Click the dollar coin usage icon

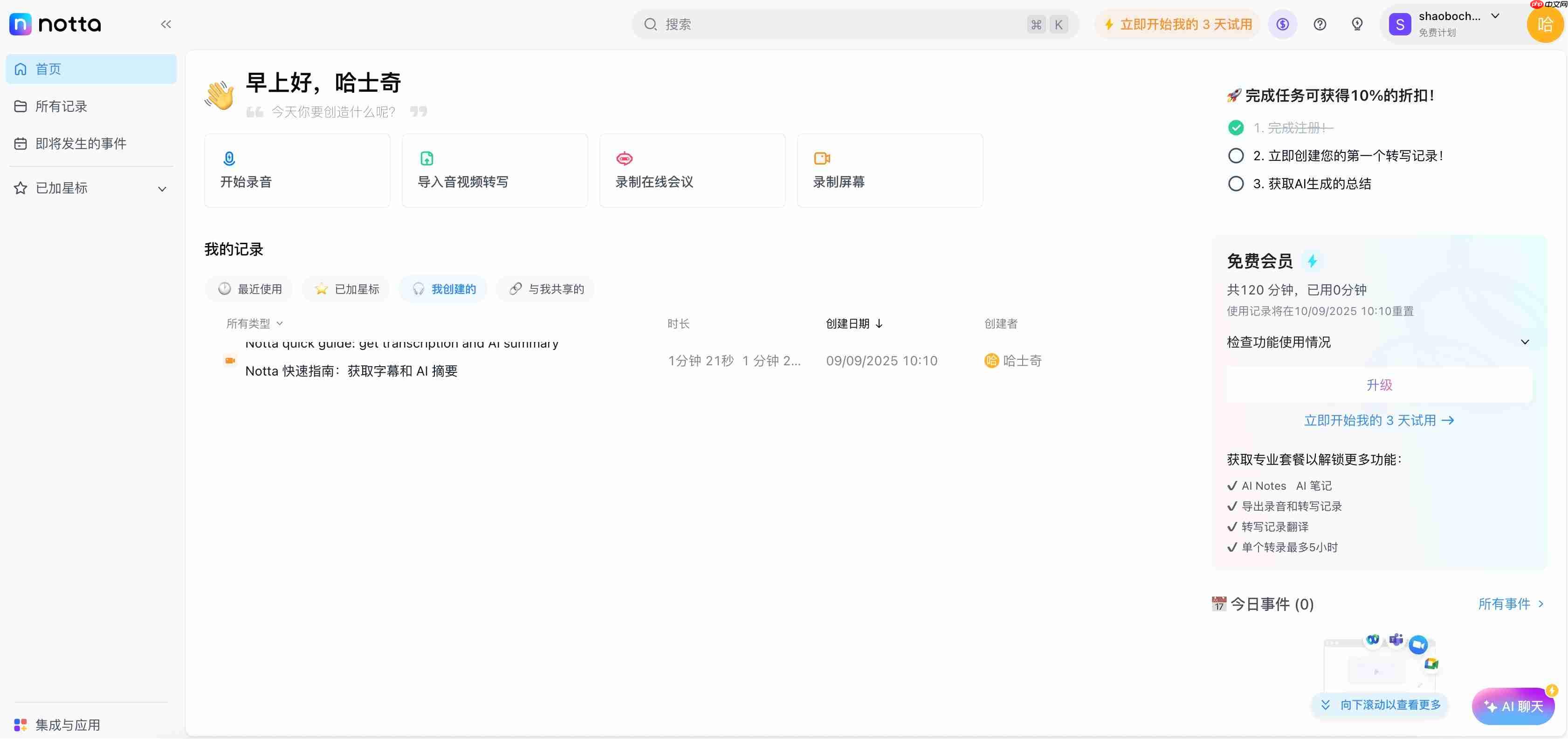[1282, 24]
